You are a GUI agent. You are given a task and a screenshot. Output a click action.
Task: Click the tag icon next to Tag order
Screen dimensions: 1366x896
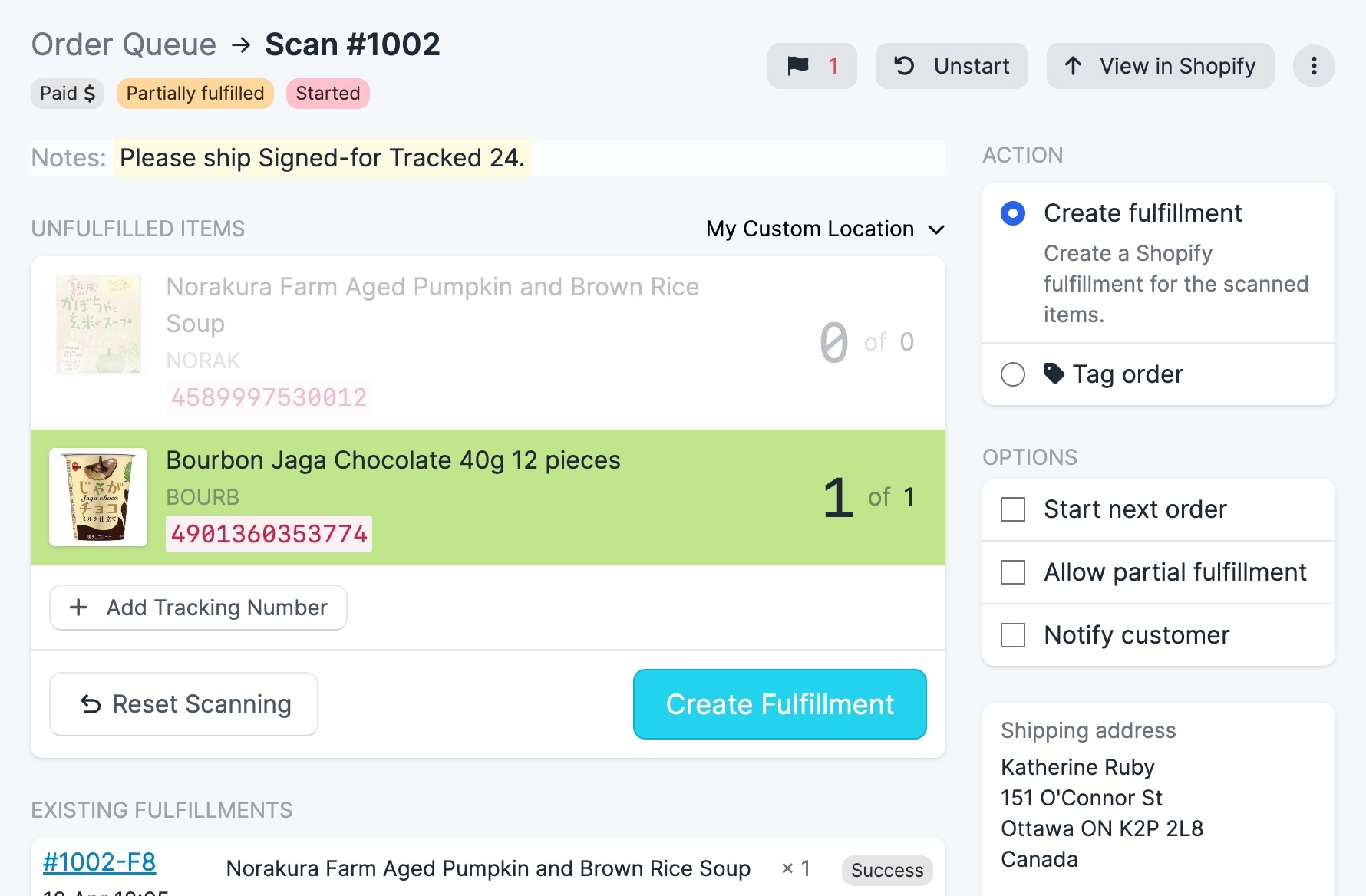coord(1054,374)
